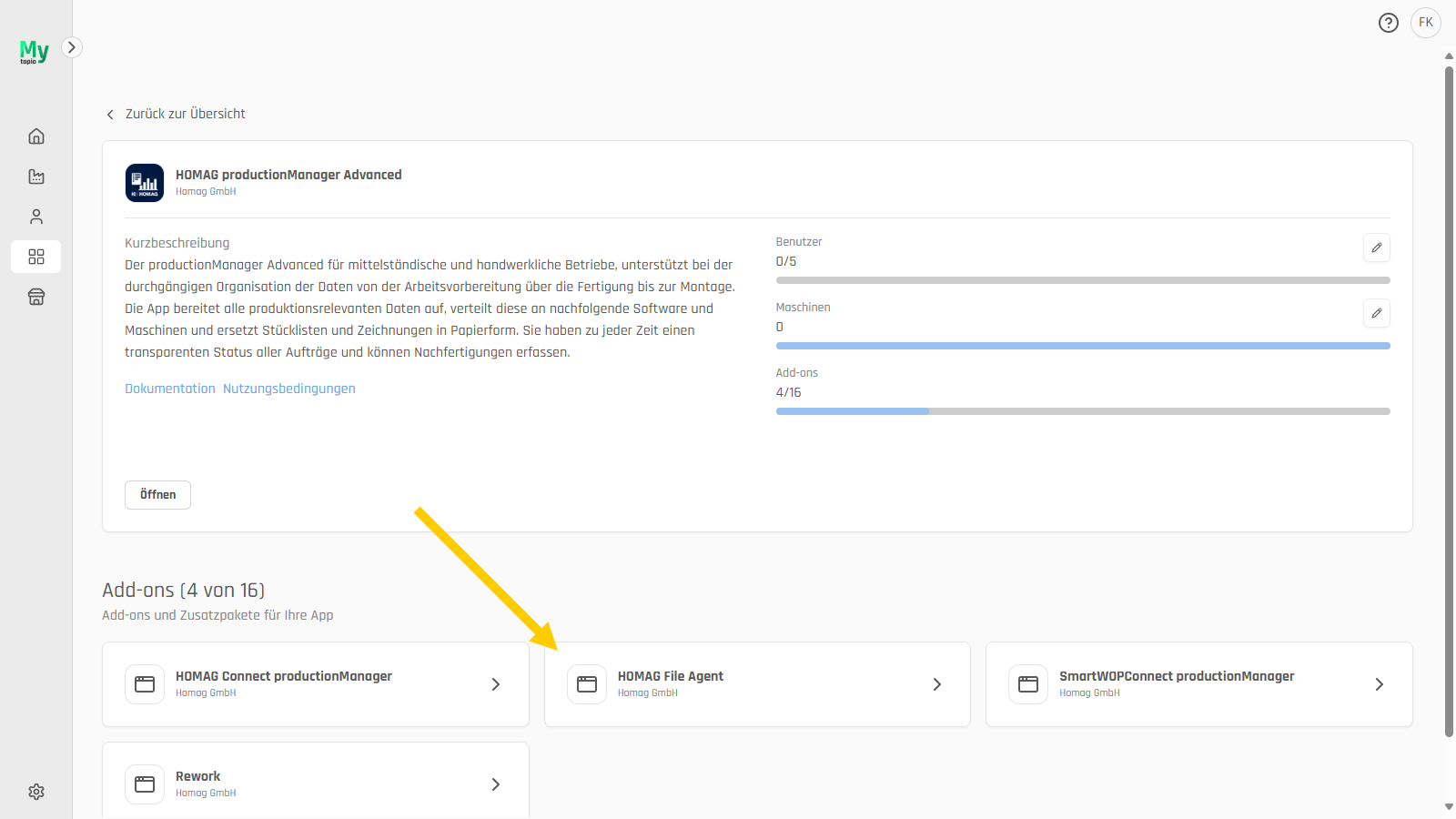Viewport: 1456px width, 819px height.
Task: Open the HOMAG Connect productionManager add-on card
Action: coord(316,684)
